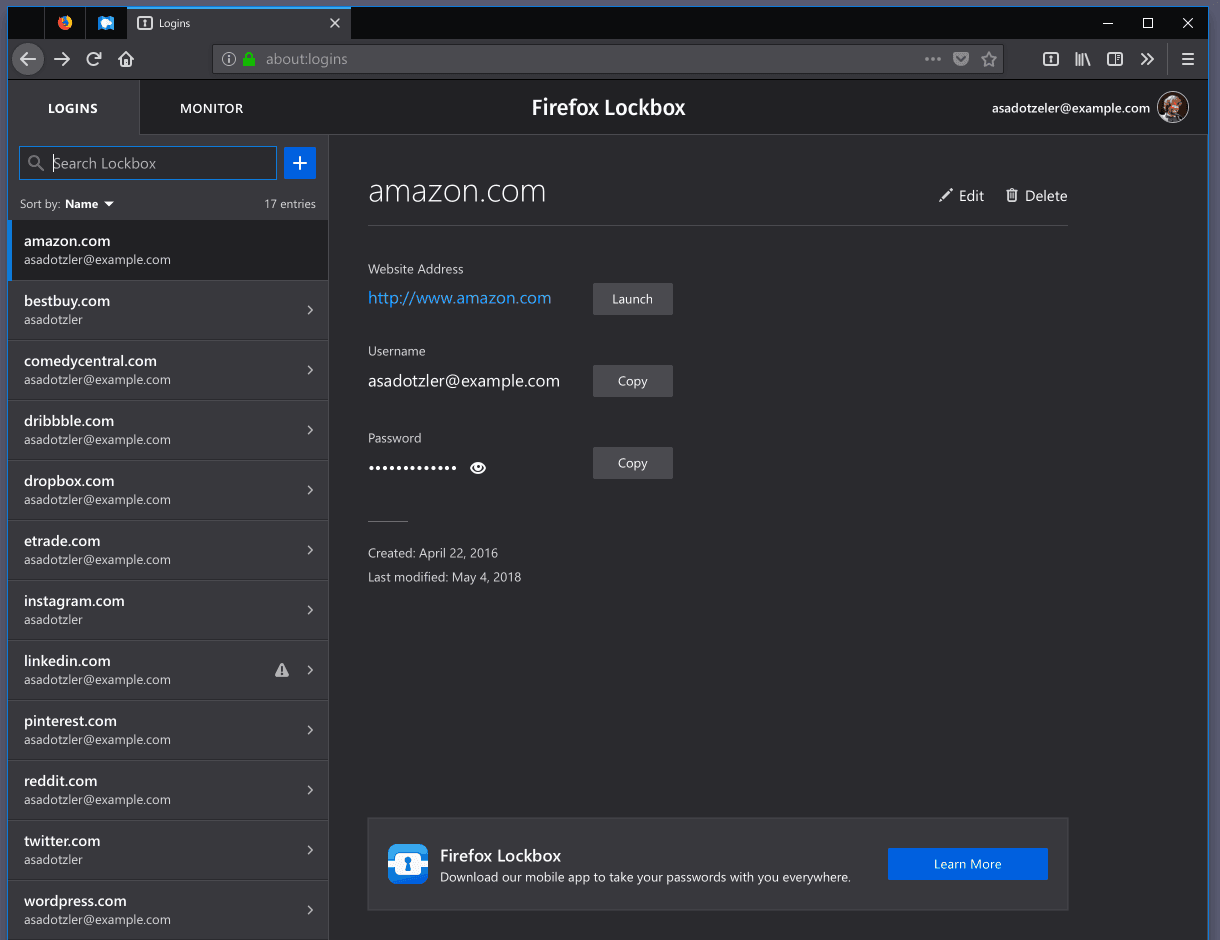
Task: Copy the amazon.com username
Action: pos(632,380)
